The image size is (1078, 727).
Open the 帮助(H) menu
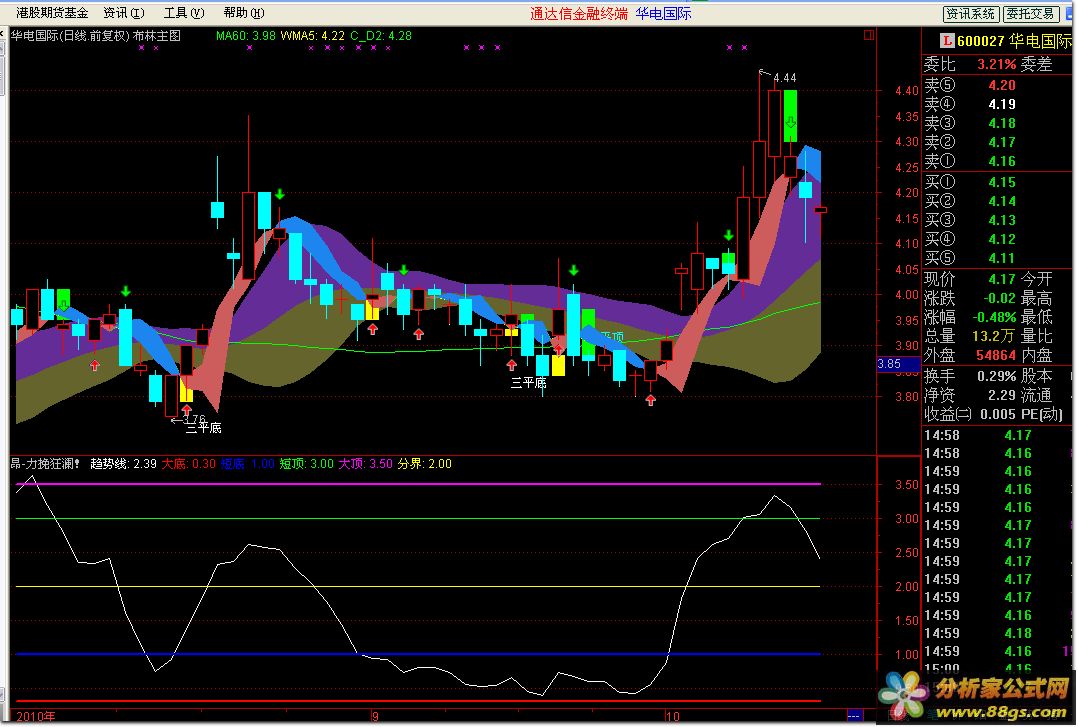[x=243, y=12]
